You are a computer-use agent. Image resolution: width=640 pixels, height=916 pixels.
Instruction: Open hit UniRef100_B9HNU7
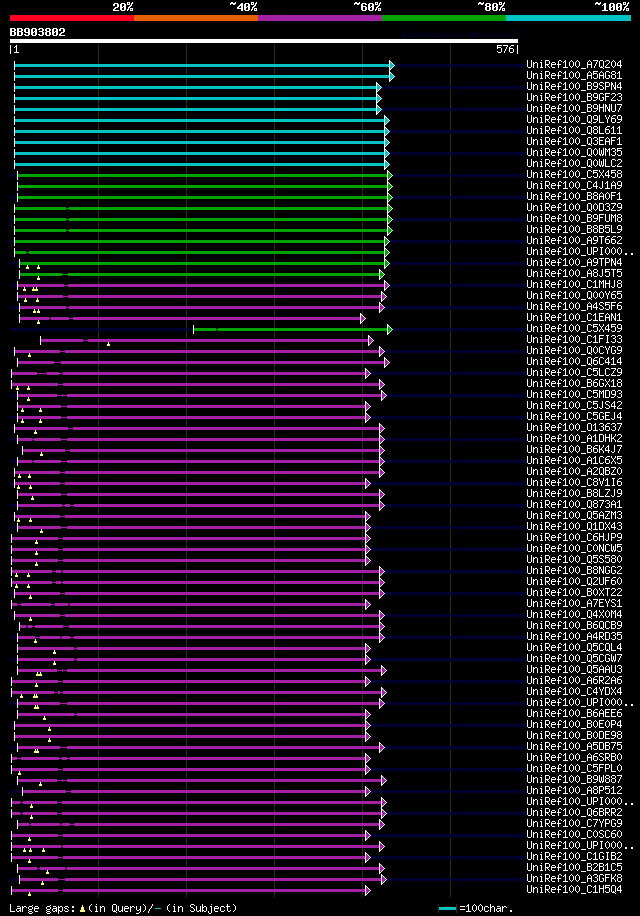point(574,108)
